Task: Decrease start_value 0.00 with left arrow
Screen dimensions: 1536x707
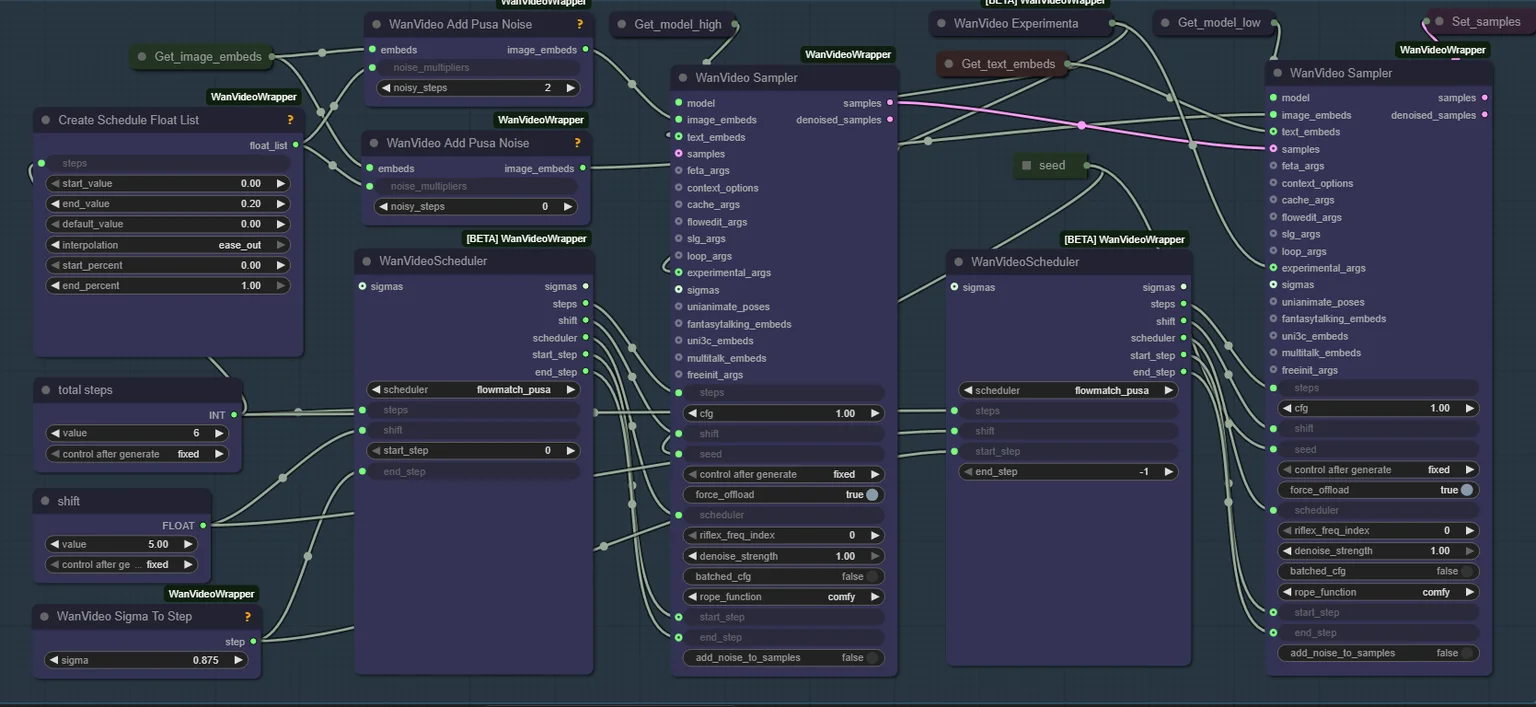Action: point(55,183)
